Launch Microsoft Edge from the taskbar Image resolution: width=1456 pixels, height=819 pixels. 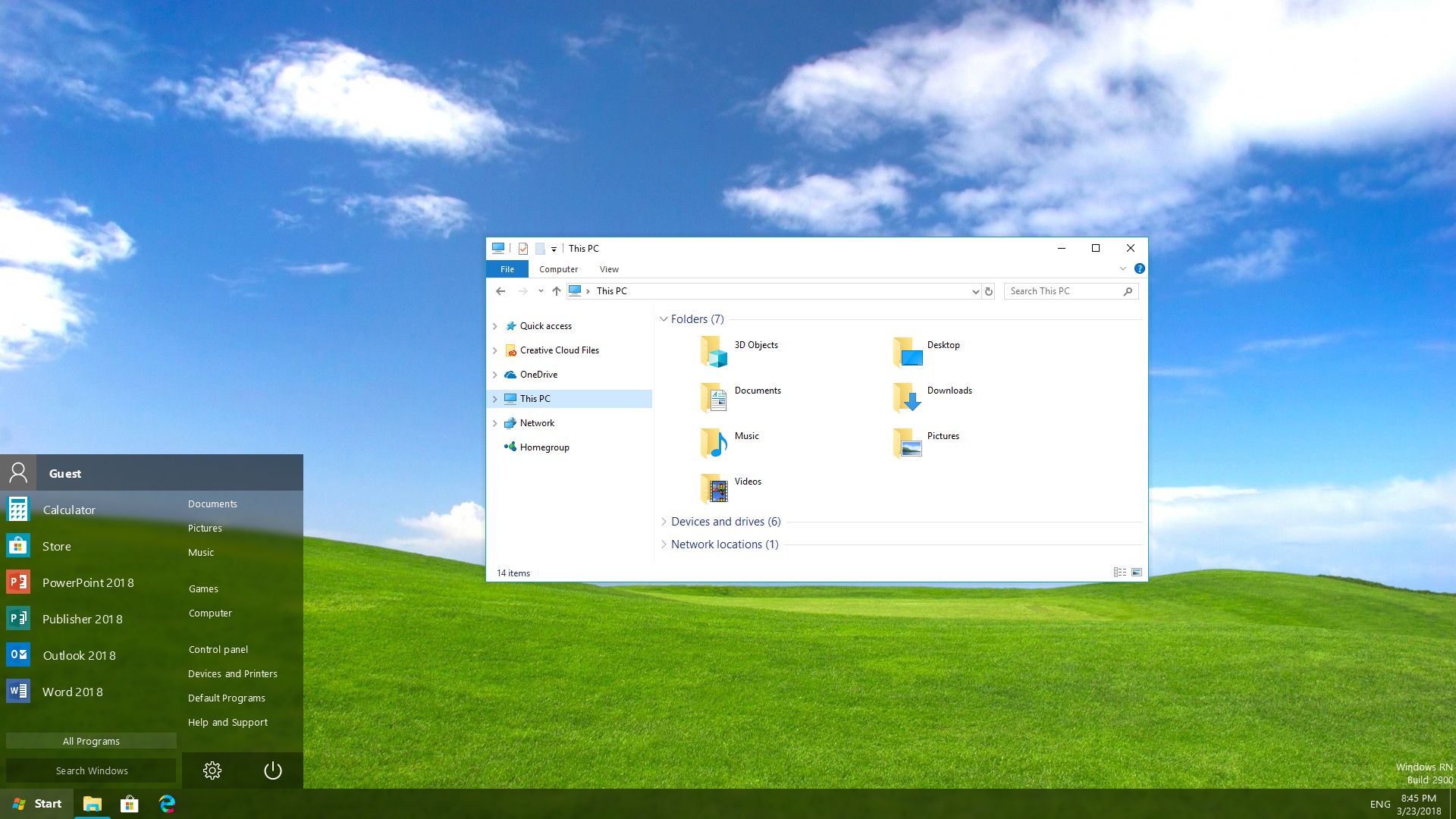pos(167,803)
